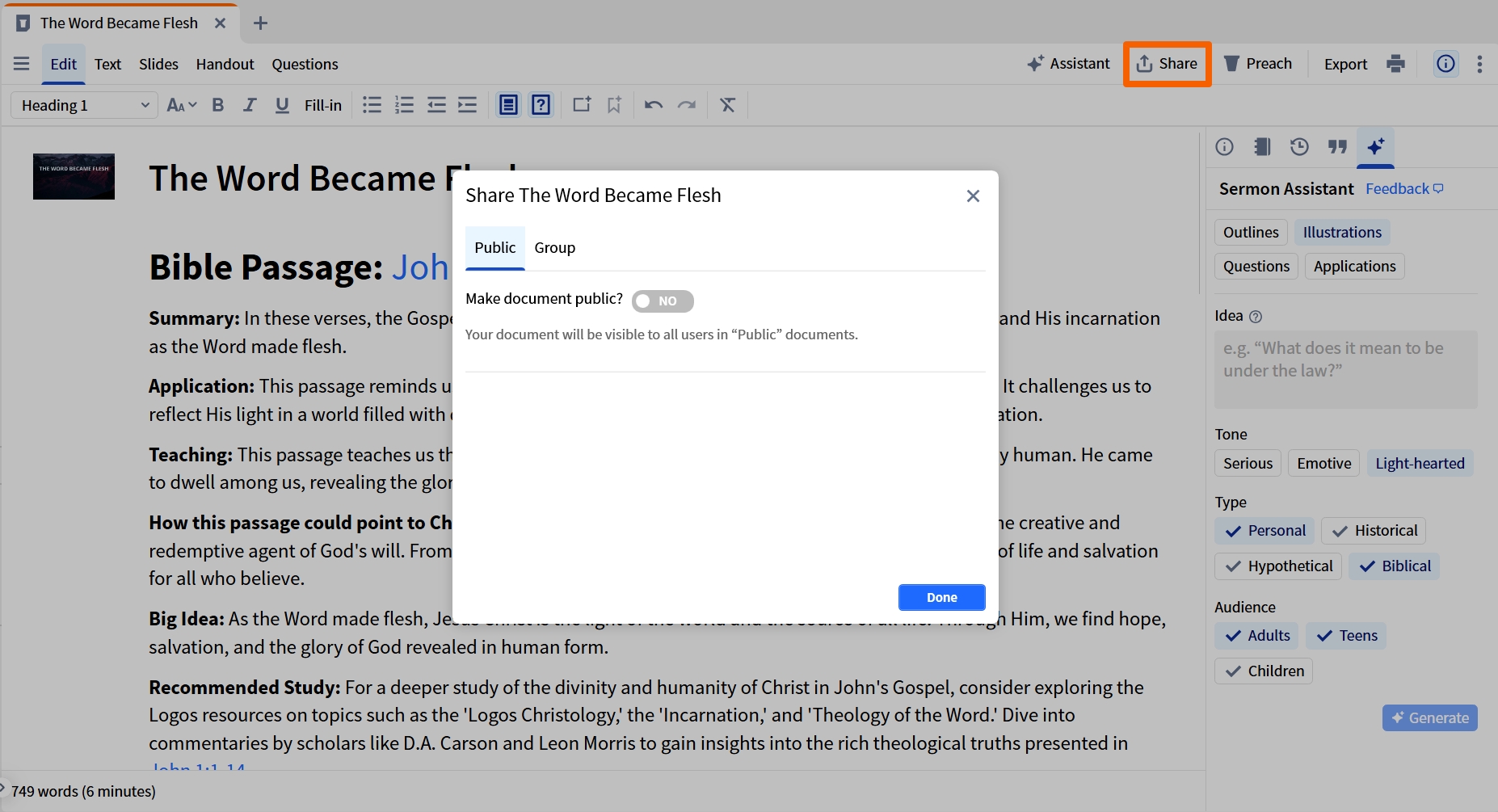Open the Slides tab

point(158,64)
